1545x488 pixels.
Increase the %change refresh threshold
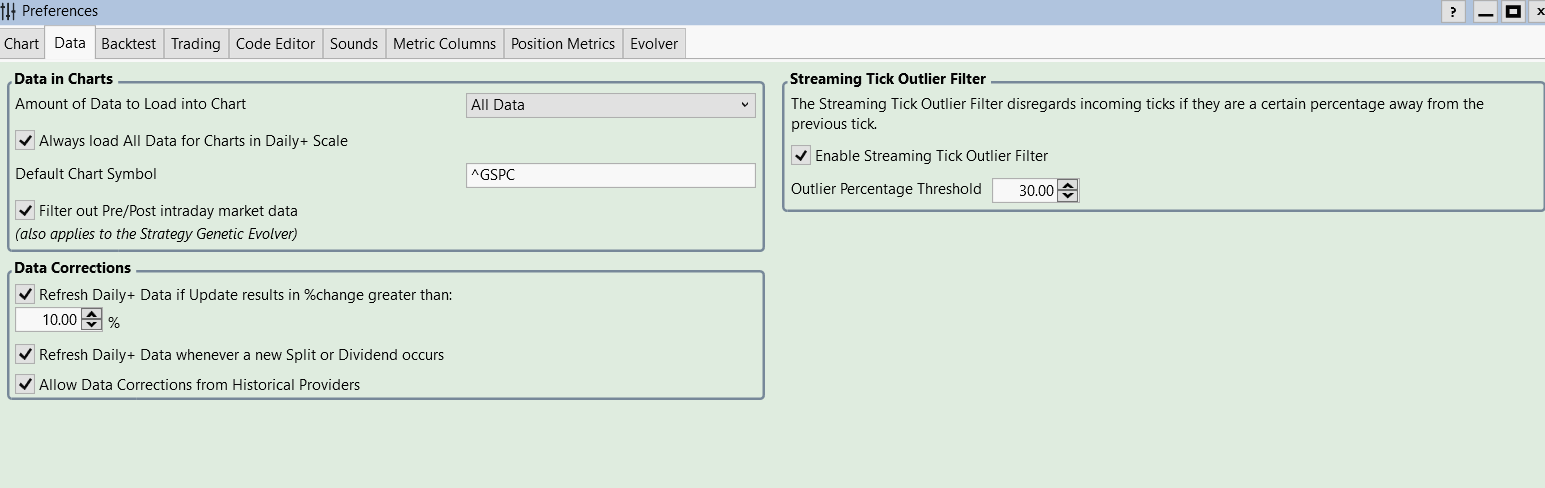pos(92,314)
